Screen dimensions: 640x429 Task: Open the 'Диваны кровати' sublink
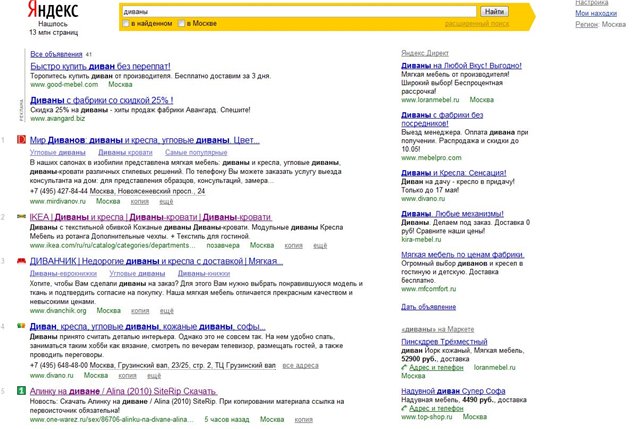pyautogui.click(x=125, y=152)
